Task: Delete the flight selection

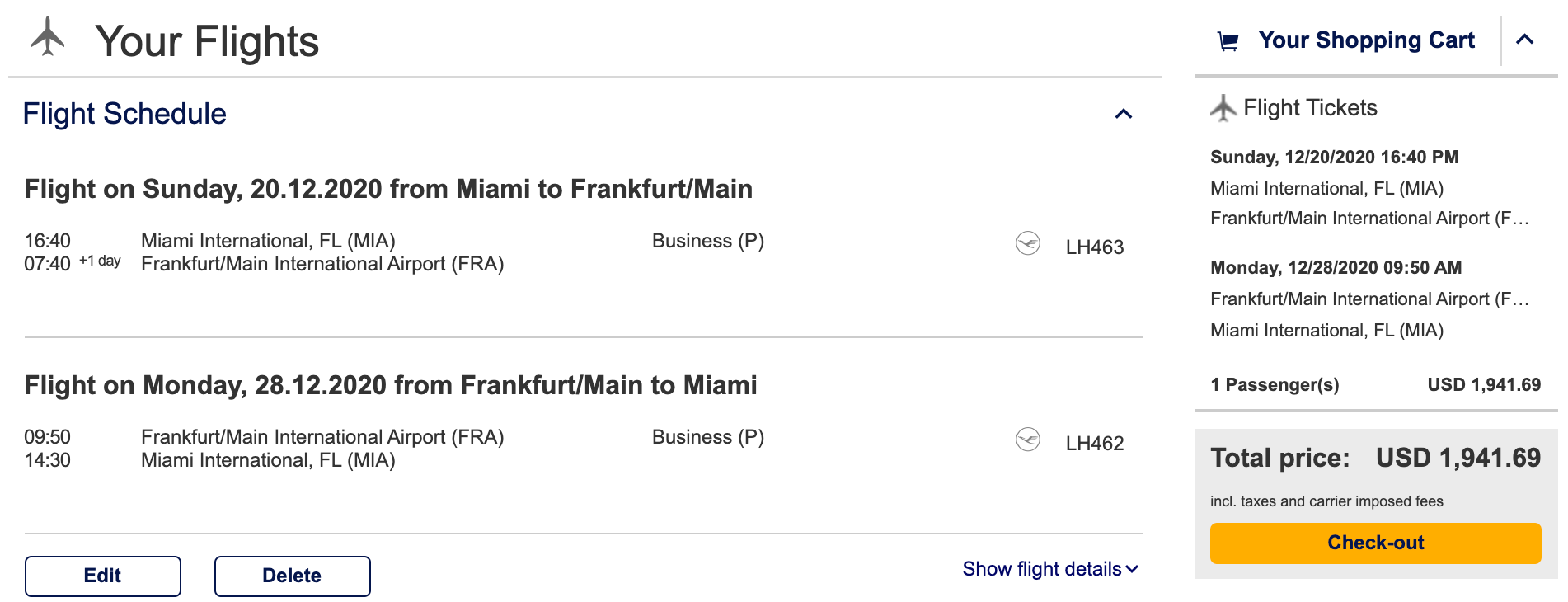Action: pyautogui.click(x=292, y=576)
